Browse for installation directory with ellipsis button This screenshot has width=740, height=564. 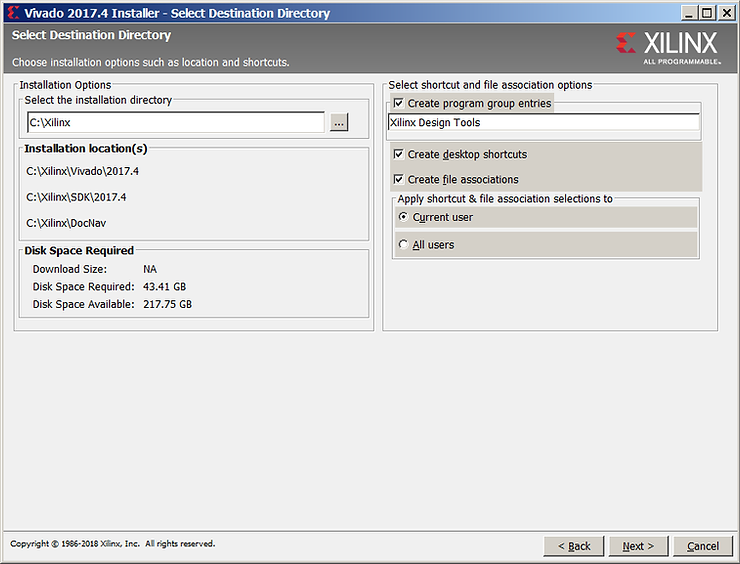[x=339, y=123]
